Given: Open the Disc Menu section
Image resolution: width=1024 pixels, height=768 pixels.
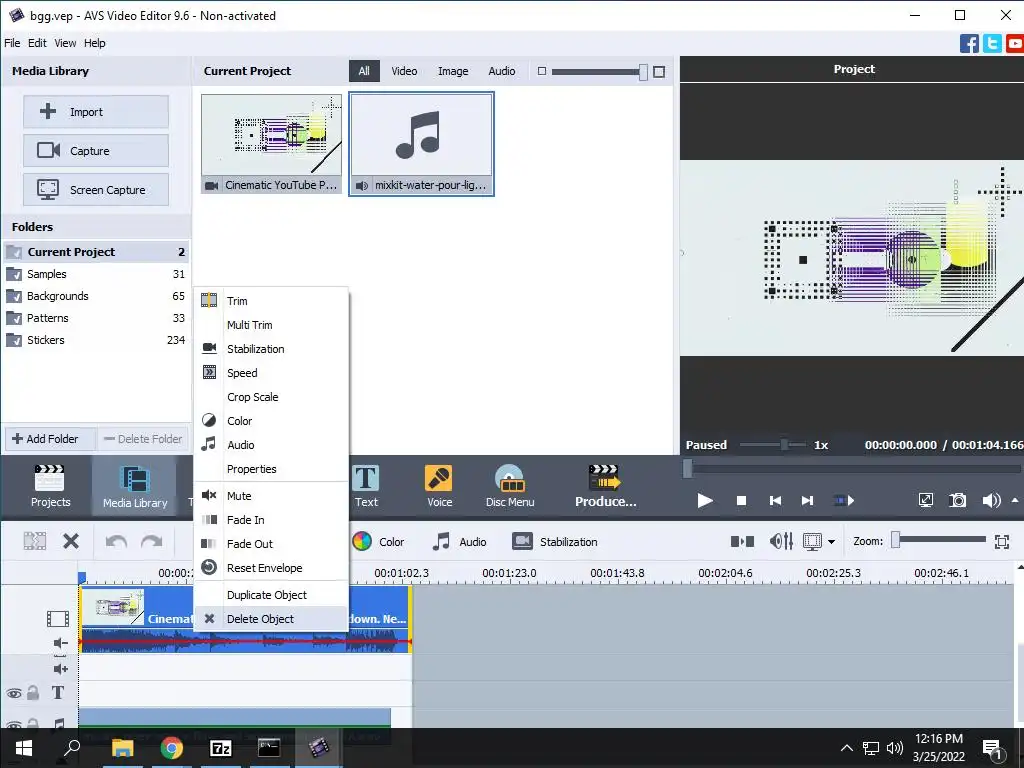Looking at the screenshot, I should [510, 486].
